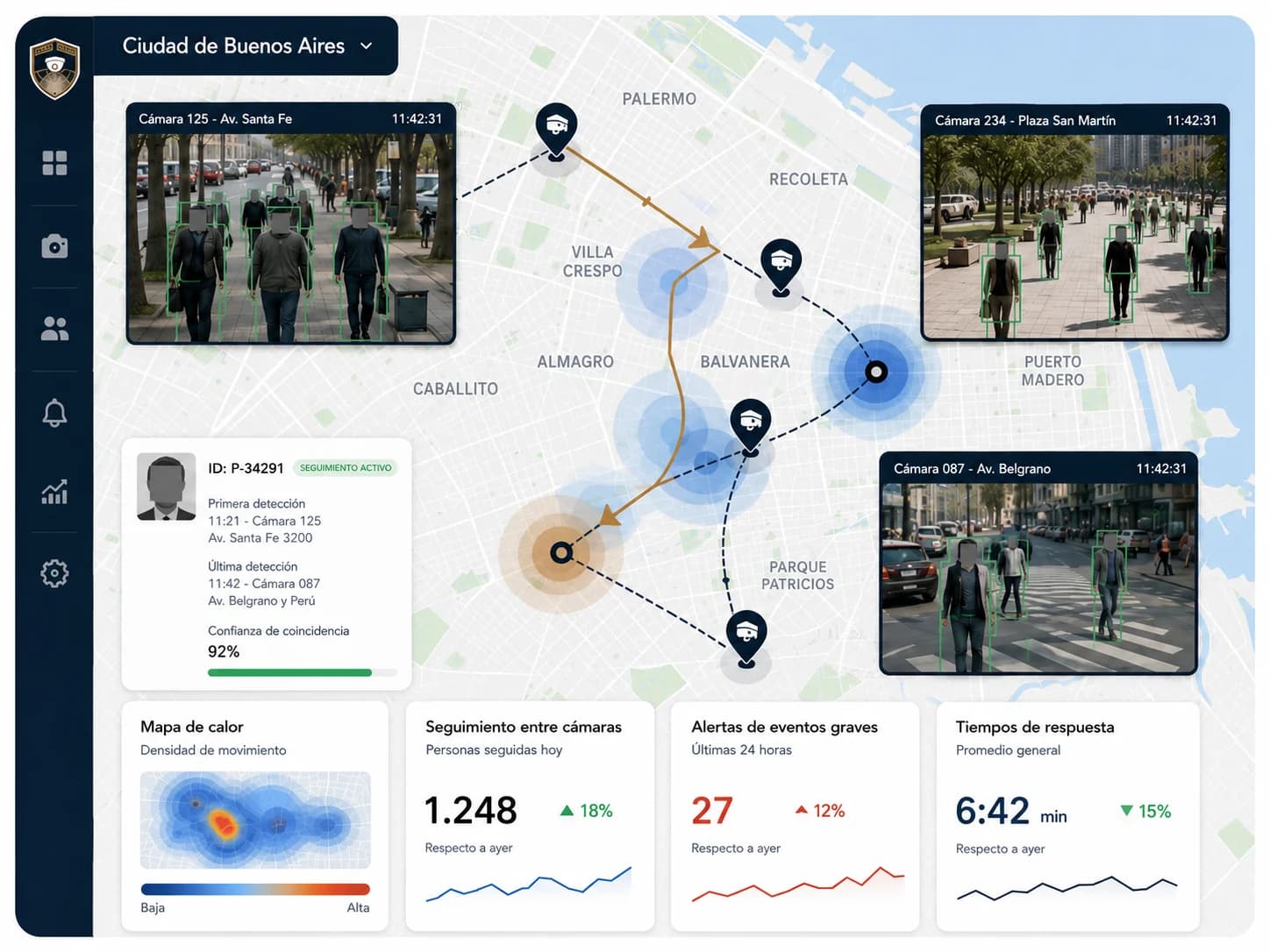The image size is (1270, 952).
Task: Click the suspect profile photo for P-34291
Action: (167, 487)
